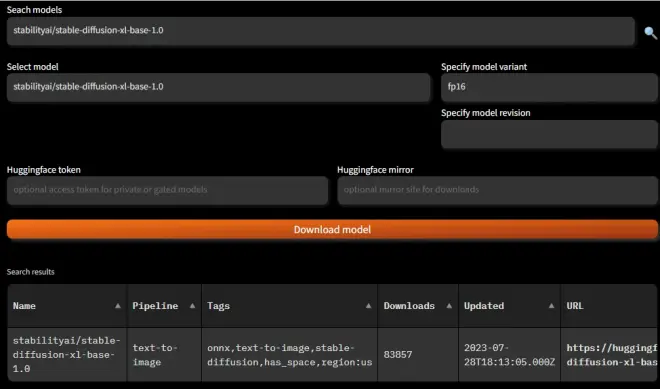The image size is (660, 389).
Task: Click the 83857 downloads cell
Action: tap(418, 354)
